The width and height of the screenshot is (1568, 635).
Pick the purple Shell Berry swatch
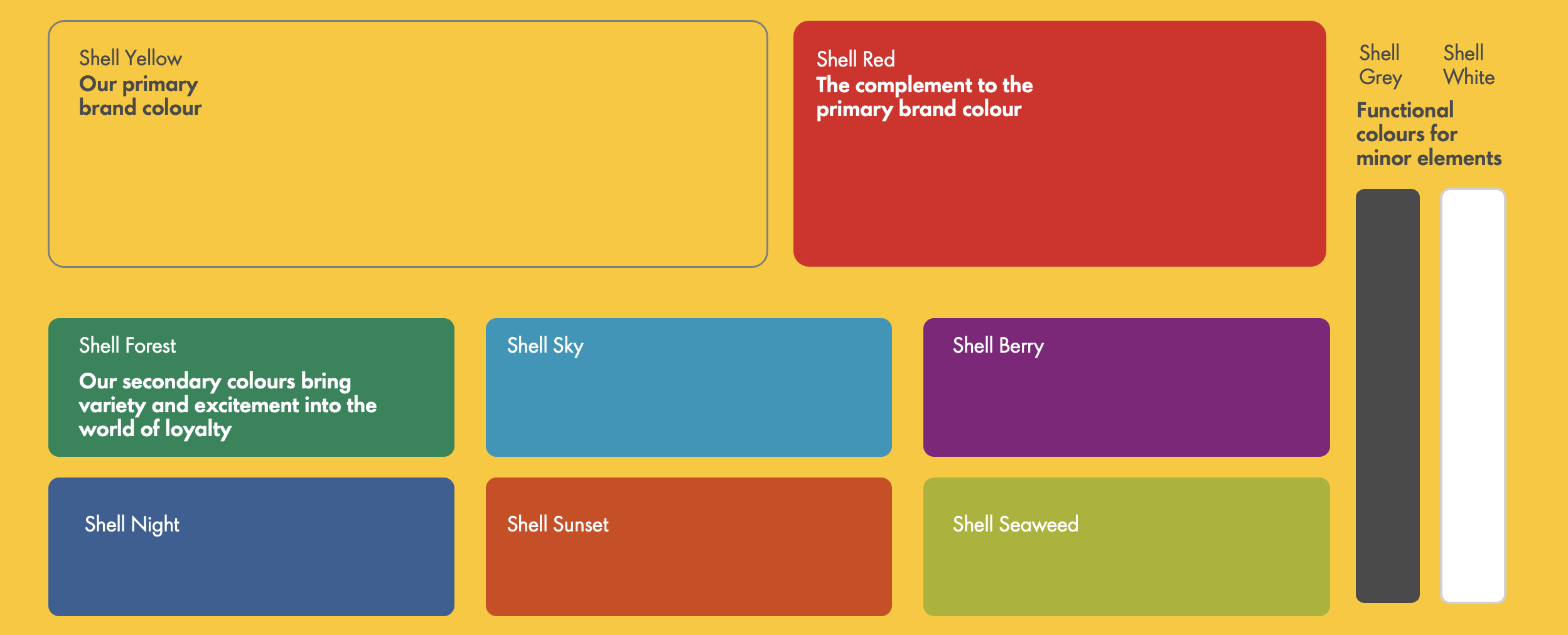(1126, 402)
